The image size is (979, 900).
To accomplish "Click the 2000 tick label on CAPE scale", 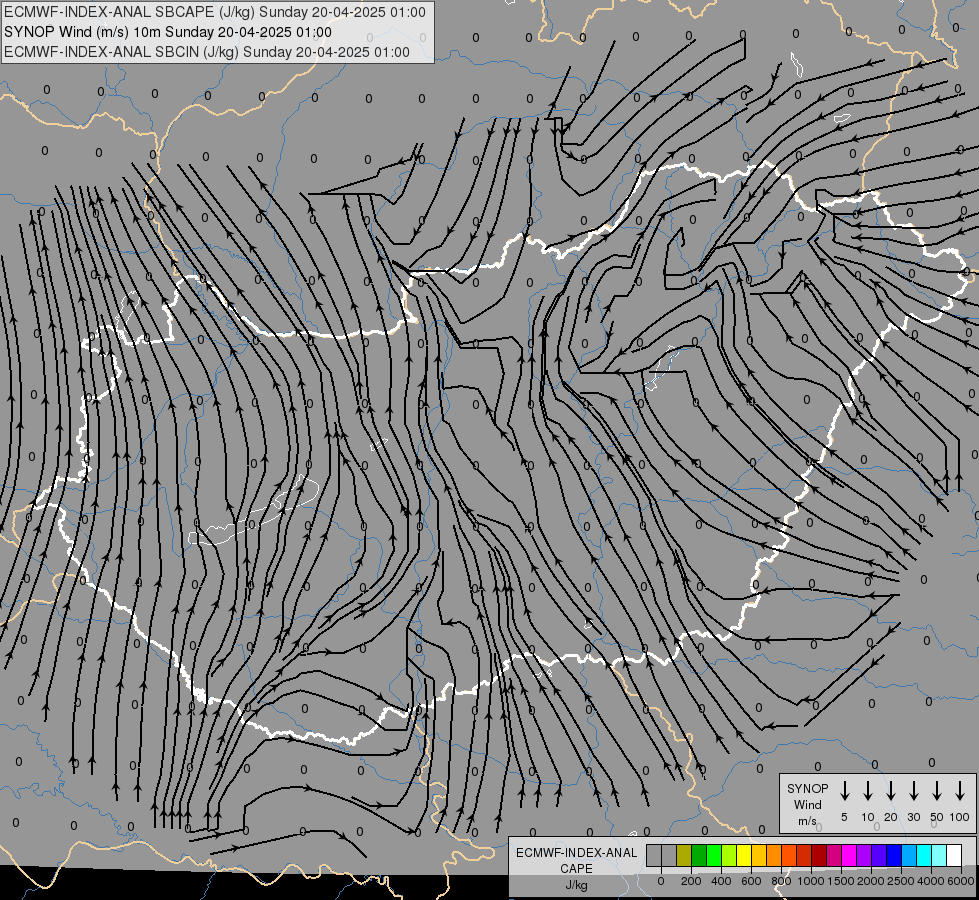I will click(x=871, y=881).
